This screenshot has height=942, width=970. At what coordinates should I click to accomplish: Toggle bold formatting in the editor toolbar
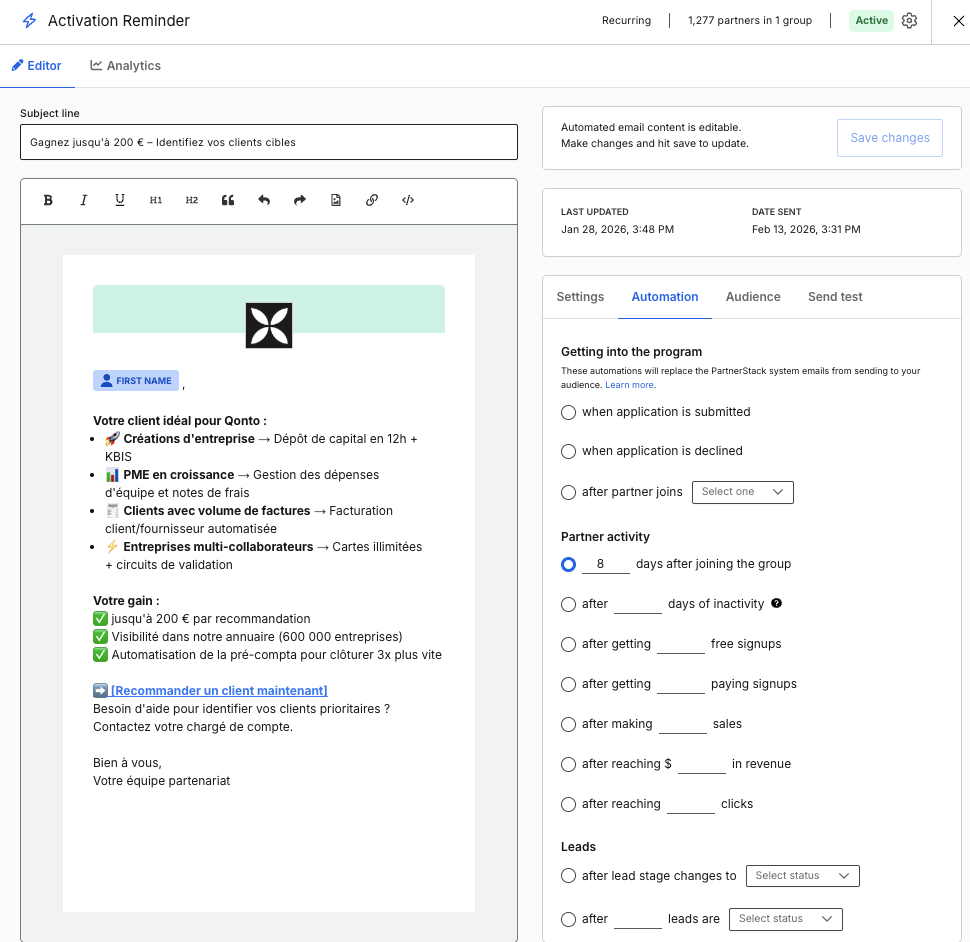tap(48, 200)
